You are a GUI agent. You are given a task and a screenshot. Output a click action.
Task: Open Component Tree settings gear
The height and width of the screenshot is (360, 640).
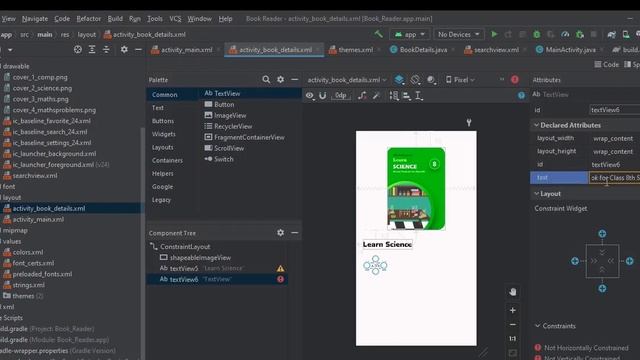(280, 233)
